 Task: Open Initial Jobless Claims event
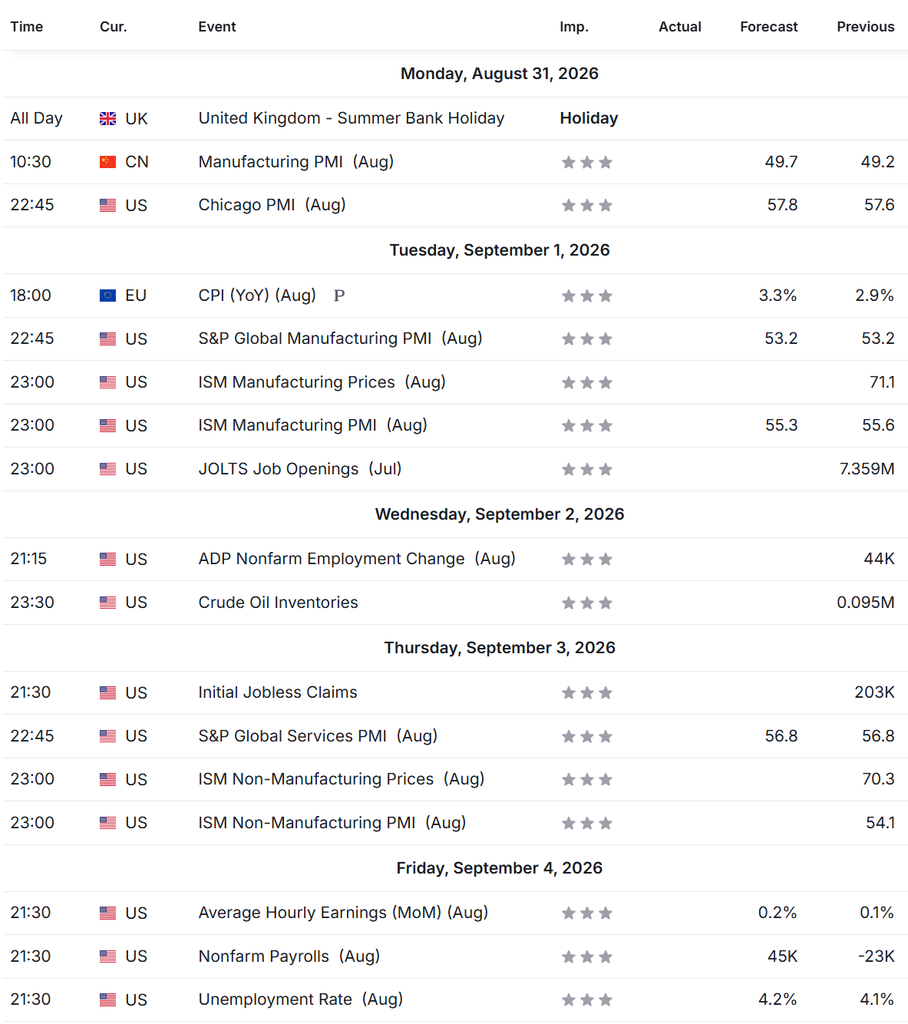(278, 692)
